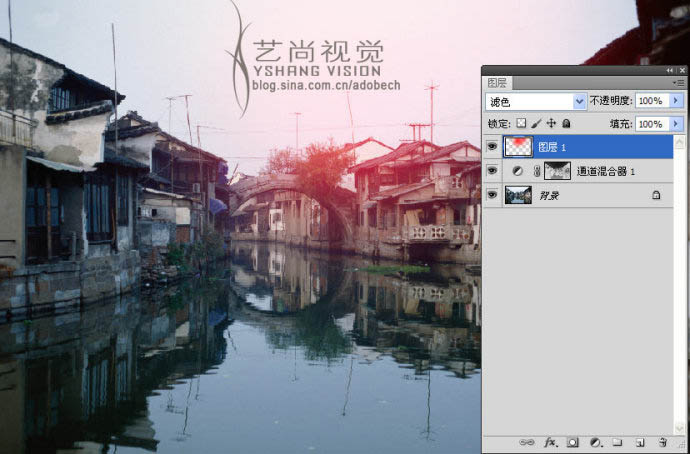Select the 图层 1 layer thumbnail
The height and width of the screenshot is (454, 690).
point(518,147)
